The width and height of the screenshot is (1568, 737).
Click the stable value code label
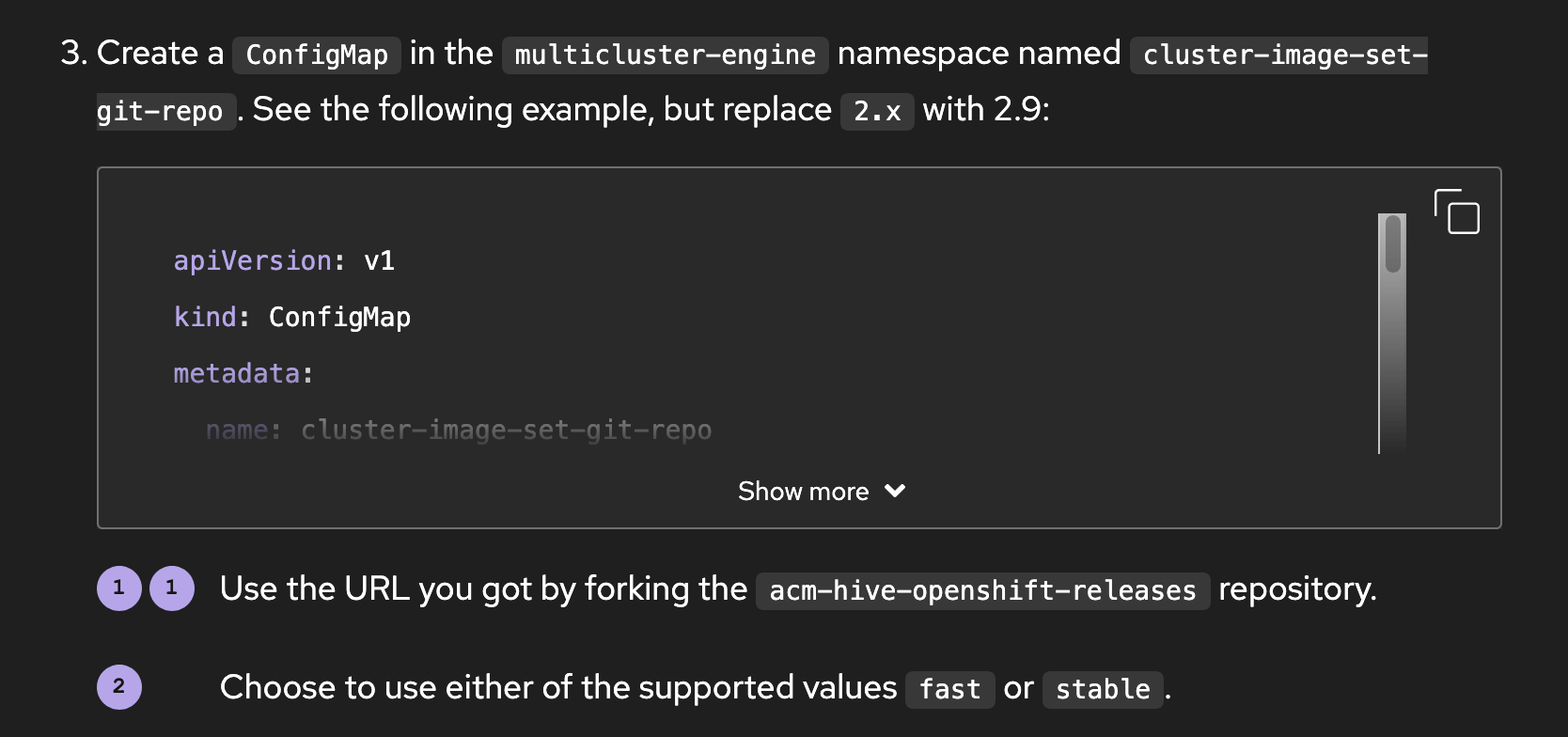pyautogui.click(x=1103, y=690)
